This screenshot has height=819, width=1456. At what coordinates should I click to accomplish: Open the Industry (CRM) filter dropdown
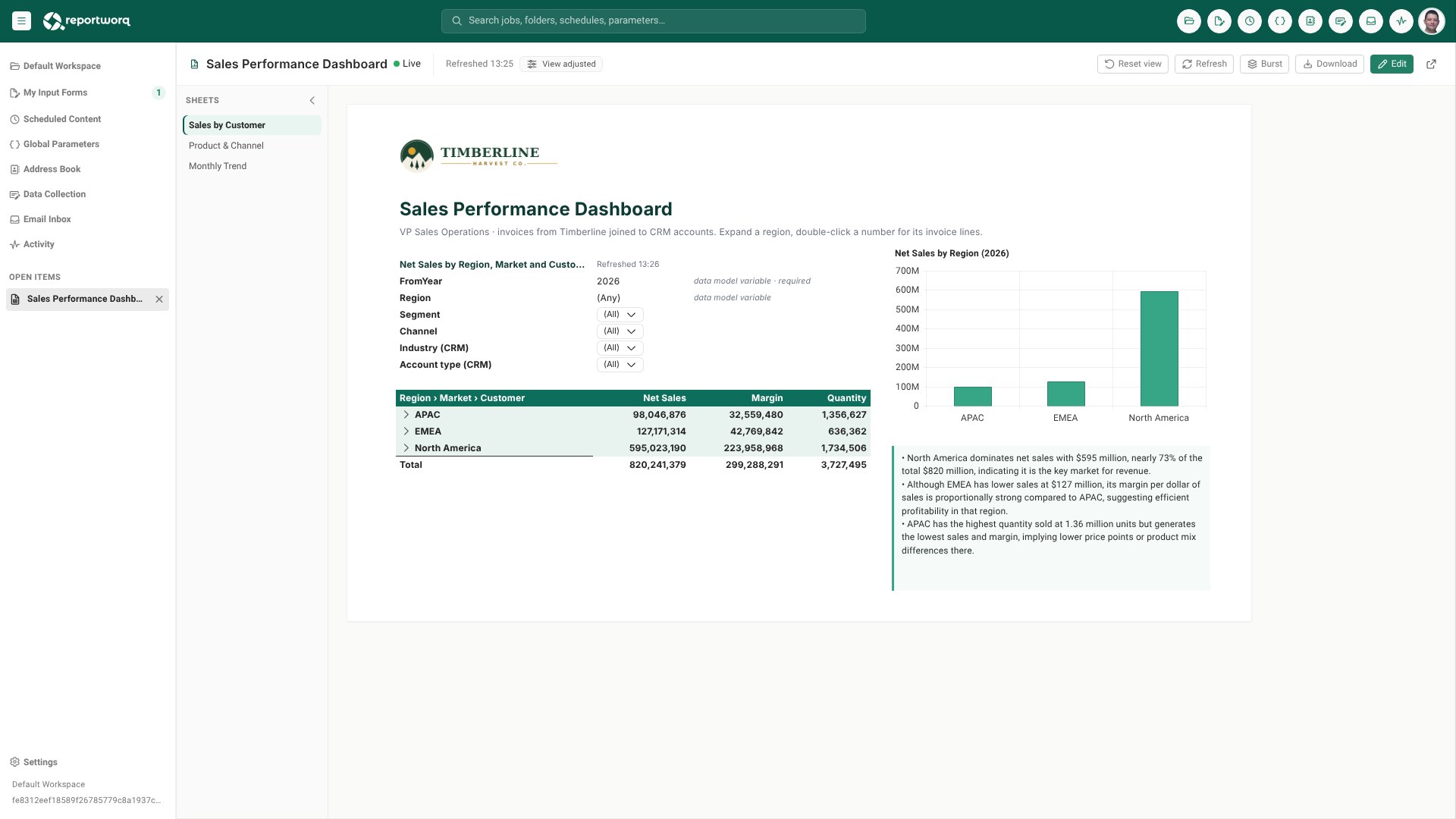[620, 348]
